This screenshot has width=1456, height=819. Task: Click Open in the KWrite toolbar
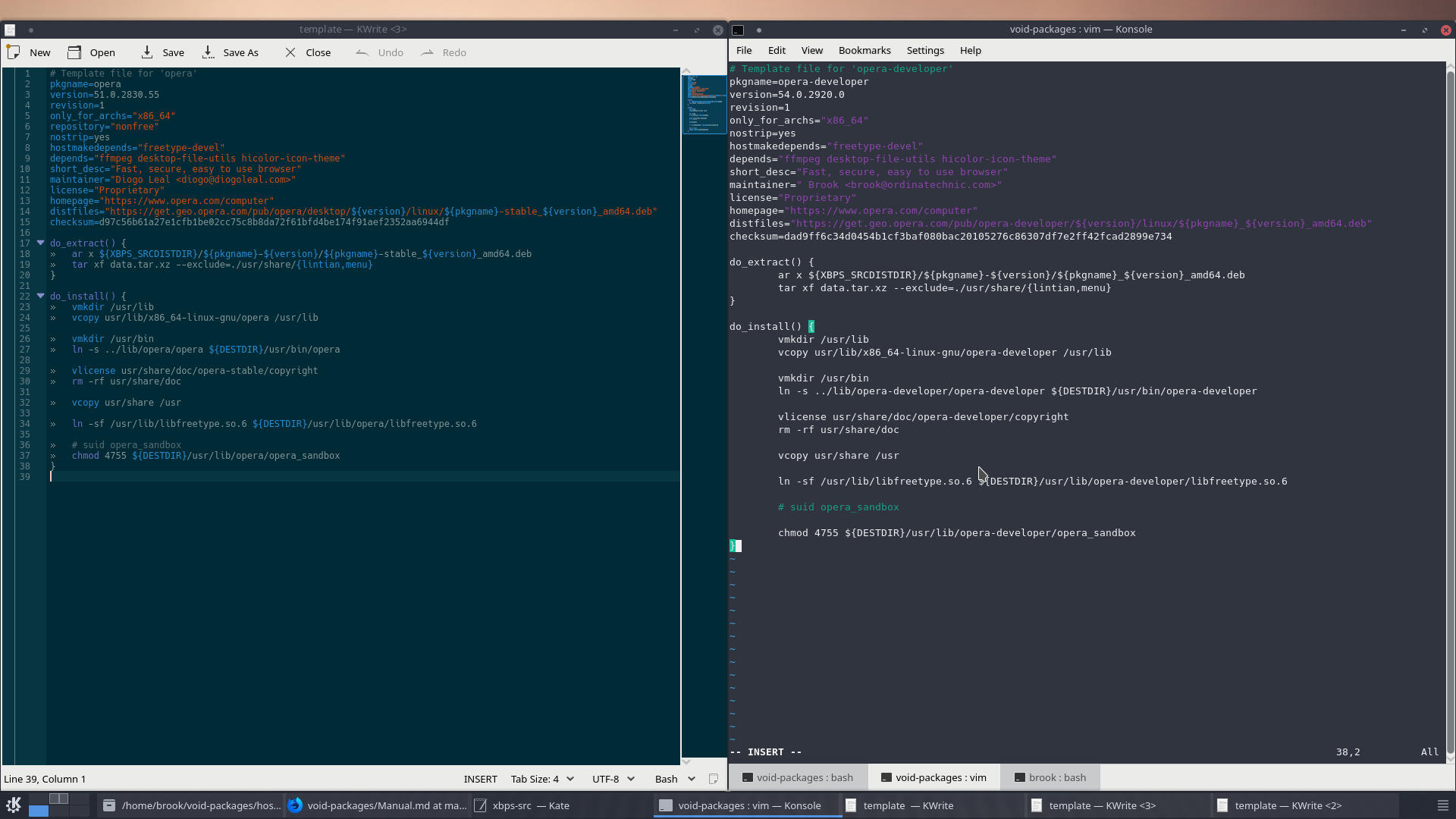(91, 52)
